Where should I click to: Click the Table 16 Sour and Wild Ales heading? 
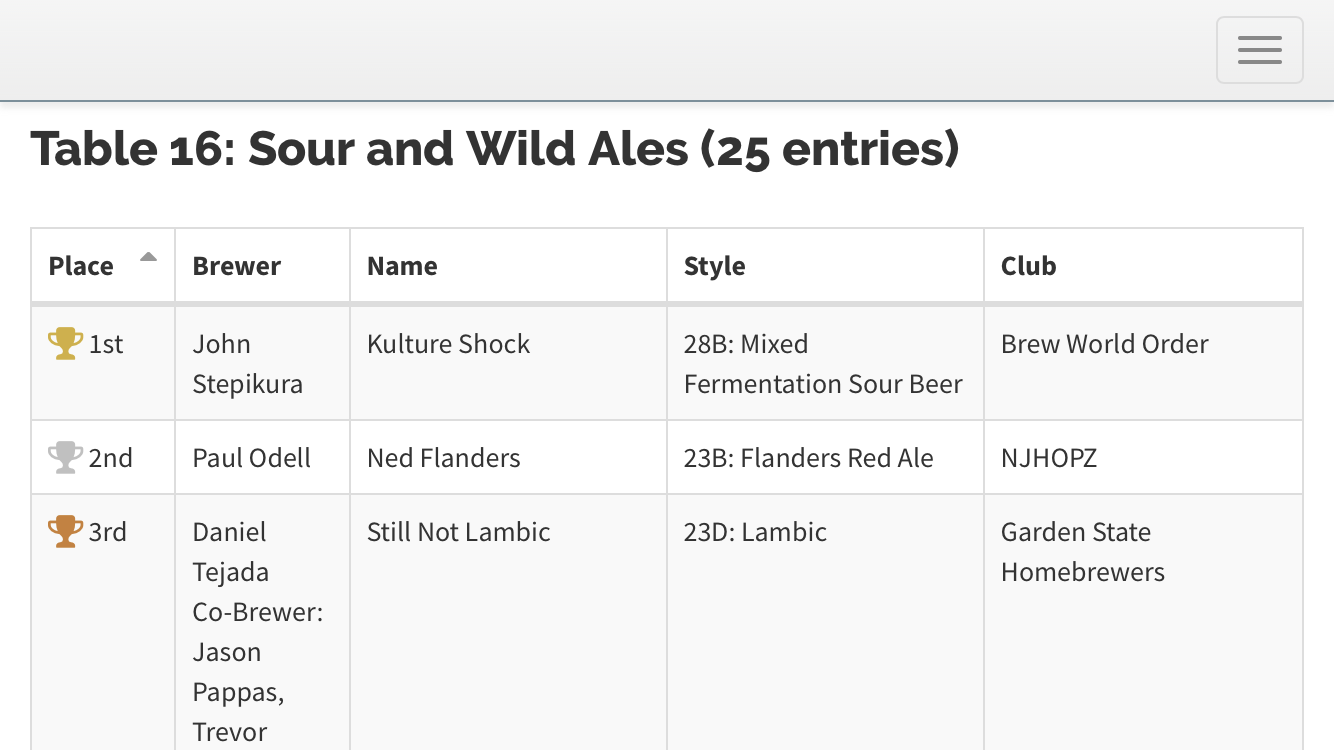495,149
